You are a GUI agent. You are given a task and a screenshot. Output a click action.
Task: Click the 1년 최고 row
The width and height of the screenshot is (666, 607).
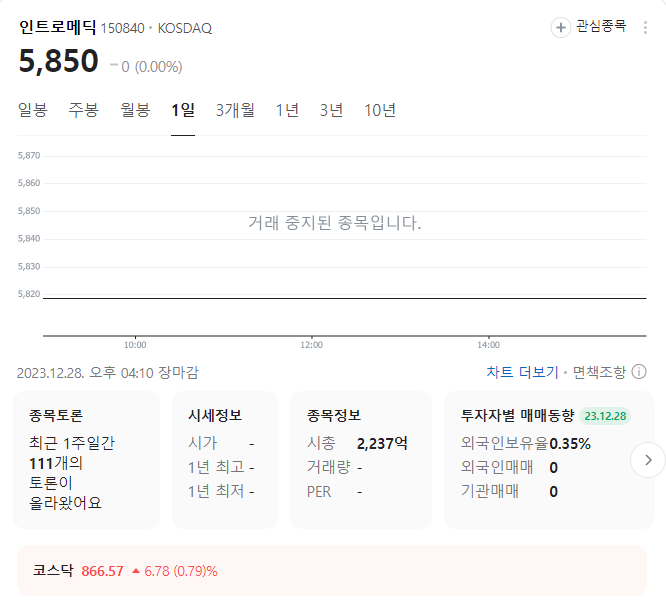point(221,467)
